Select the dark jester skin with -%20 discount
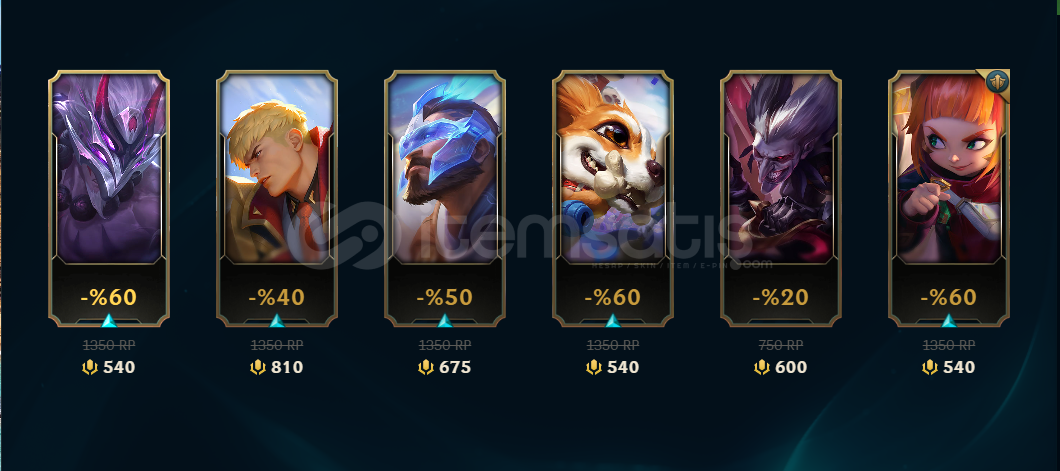The image size is (1060, 471). [x=781, y=168]
